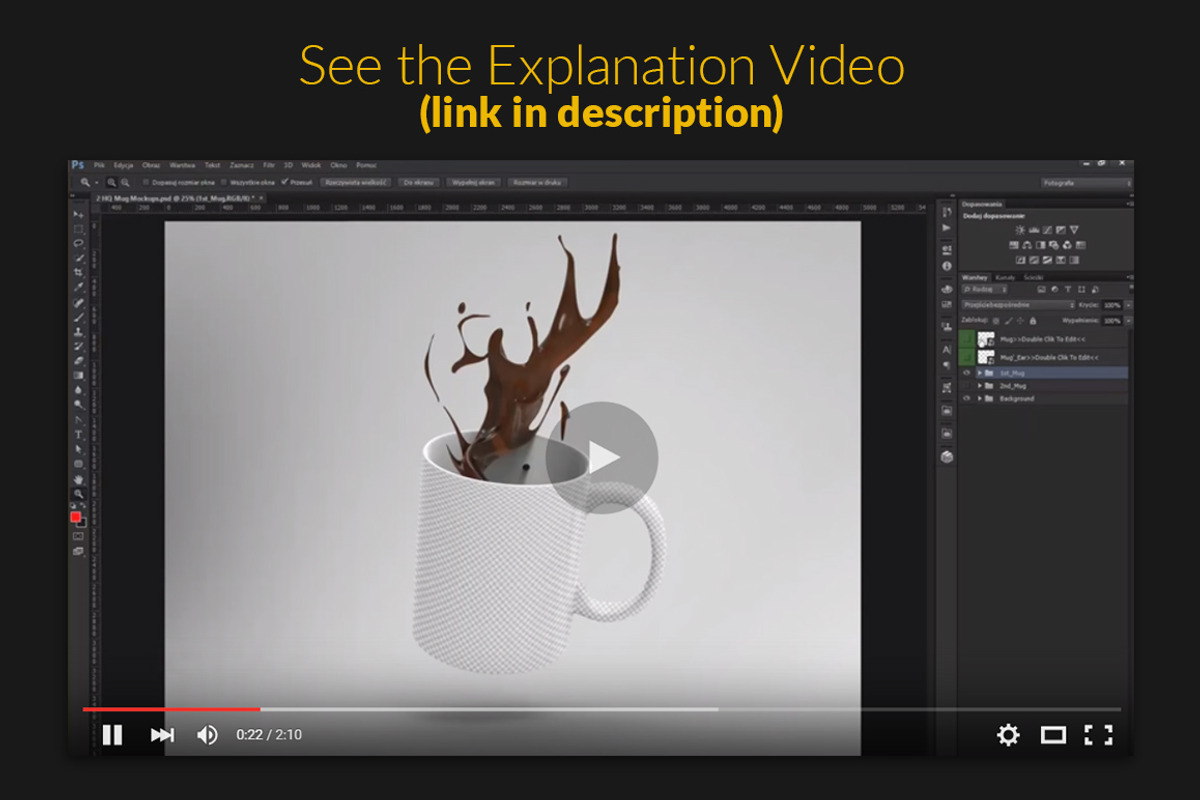Image resolution: width=1200 pixels, height=800 pixels.
Task: Toggle visibility of Mug>>Double Clik To Edit layer
Action: tap(967, 339)
